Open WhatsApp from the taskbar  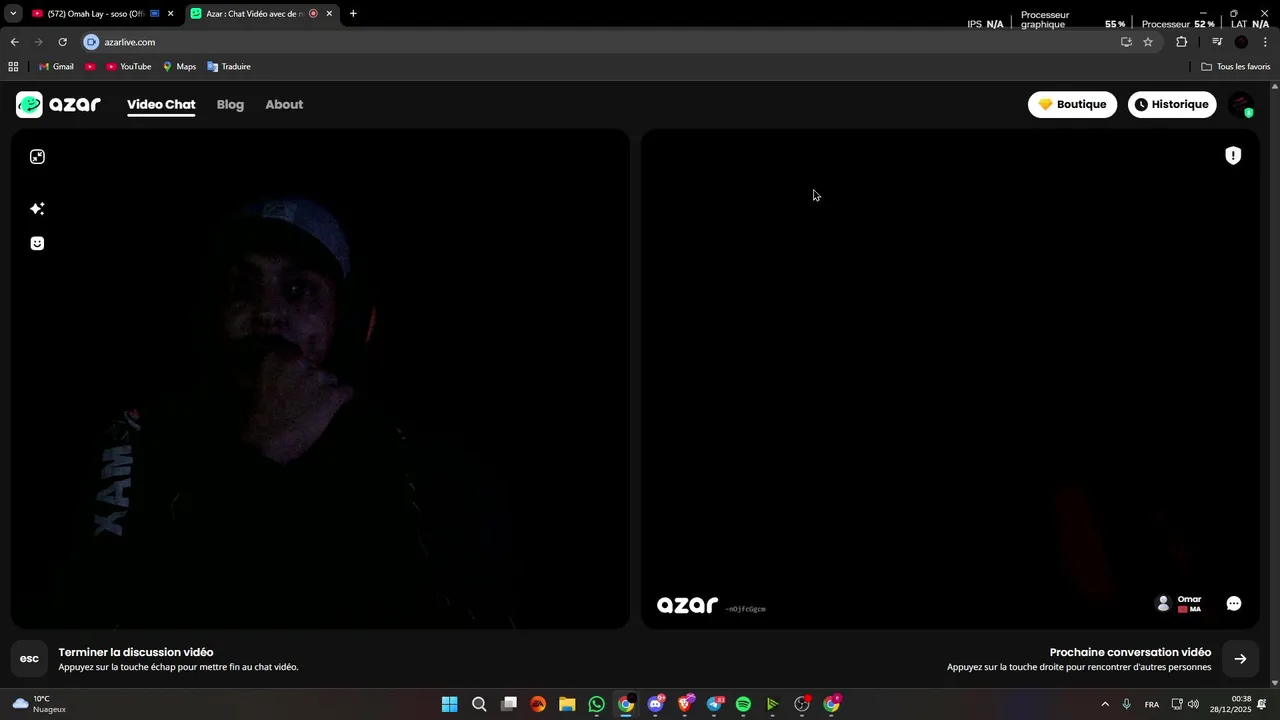[x=597, y=704]
